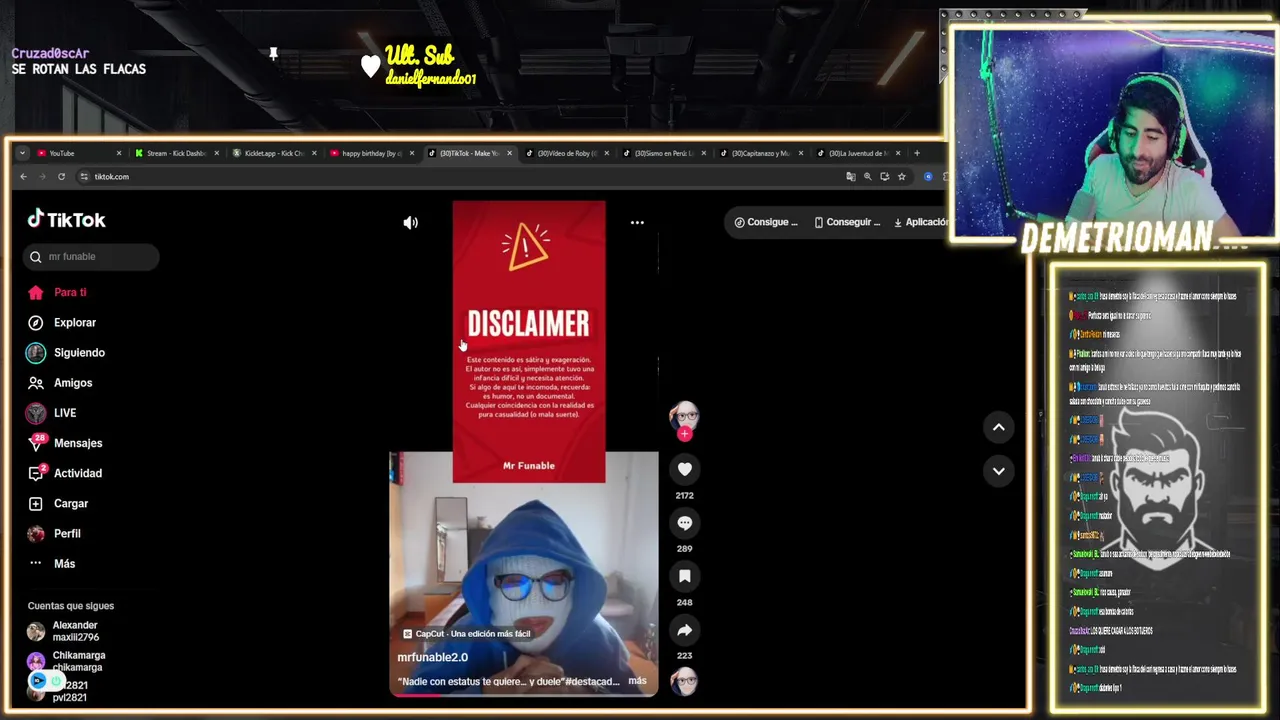The width and height of the screenshot is (1280, 720).
Task: Like the video with the heart icon
Action: [x=684, y=469]
